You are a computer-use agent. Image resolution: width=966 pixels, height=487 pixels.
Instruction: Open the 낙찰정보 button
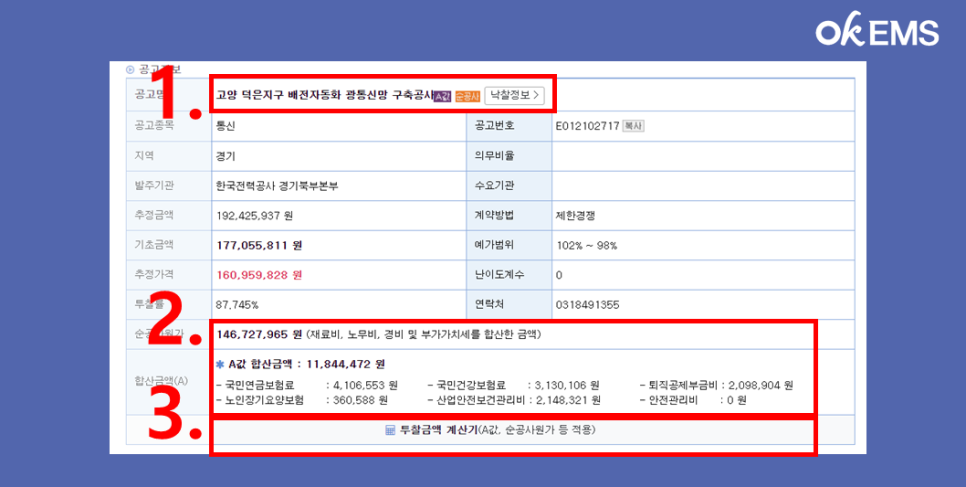tap(514, 96)
